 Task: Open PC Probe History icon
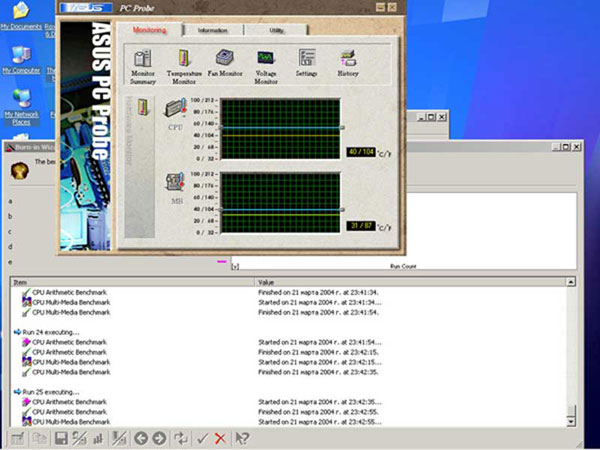click(348, 63)
